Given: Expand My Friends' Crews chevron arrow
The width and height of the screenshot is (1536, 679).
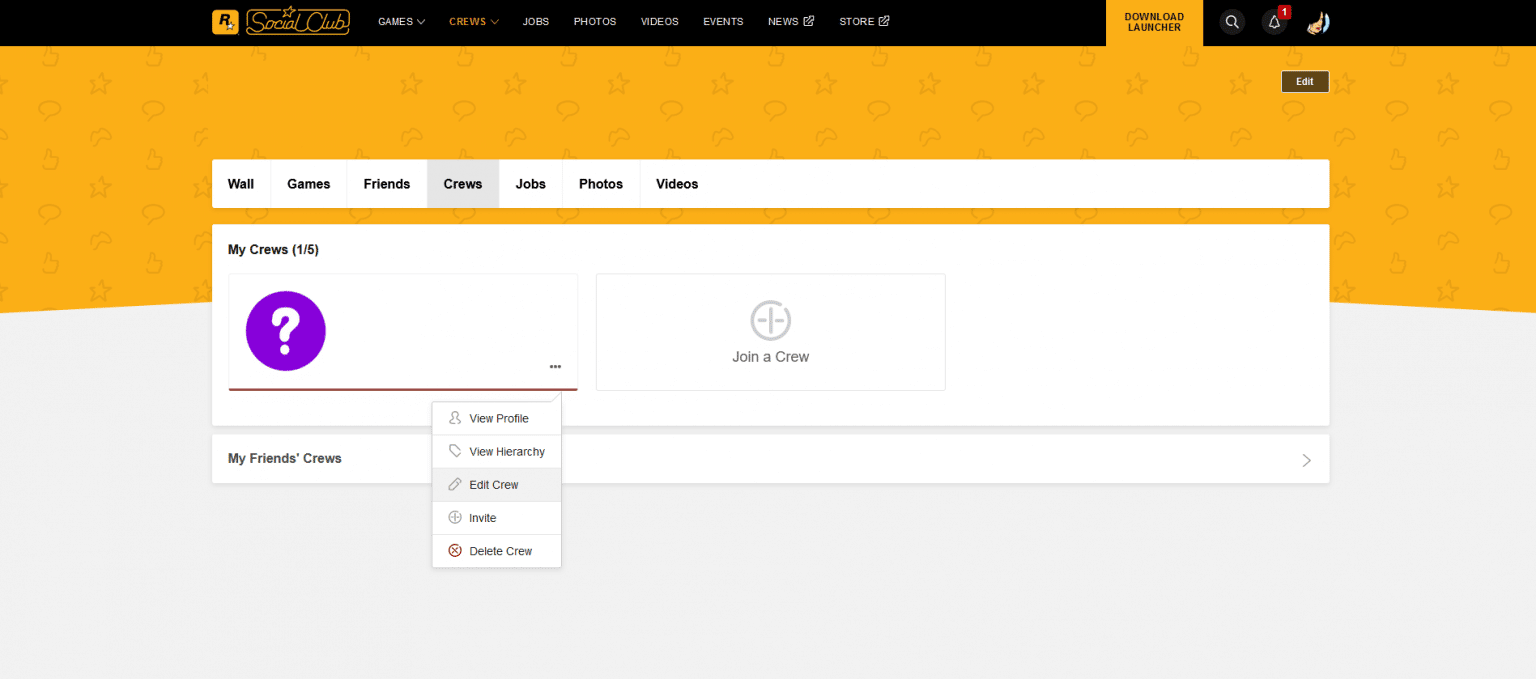Looking at the screenshot, I should pyautogui.click(x=1306, y=460).
